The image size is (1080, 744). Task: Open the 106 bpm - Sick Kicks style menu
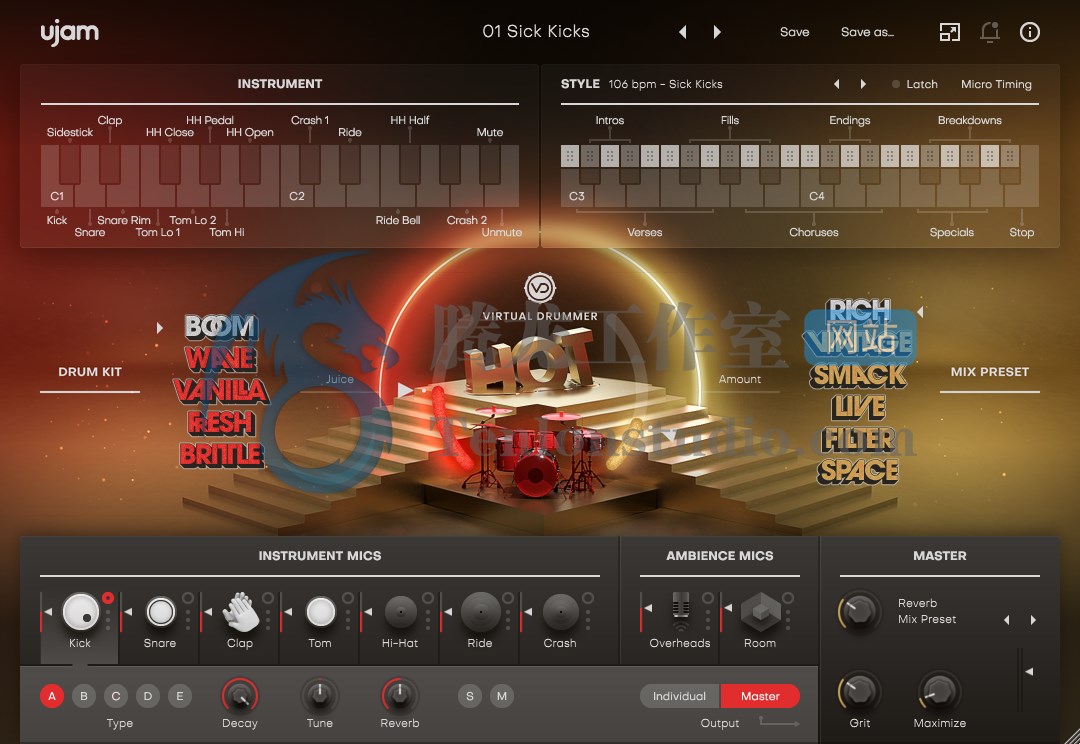point(665,84)
